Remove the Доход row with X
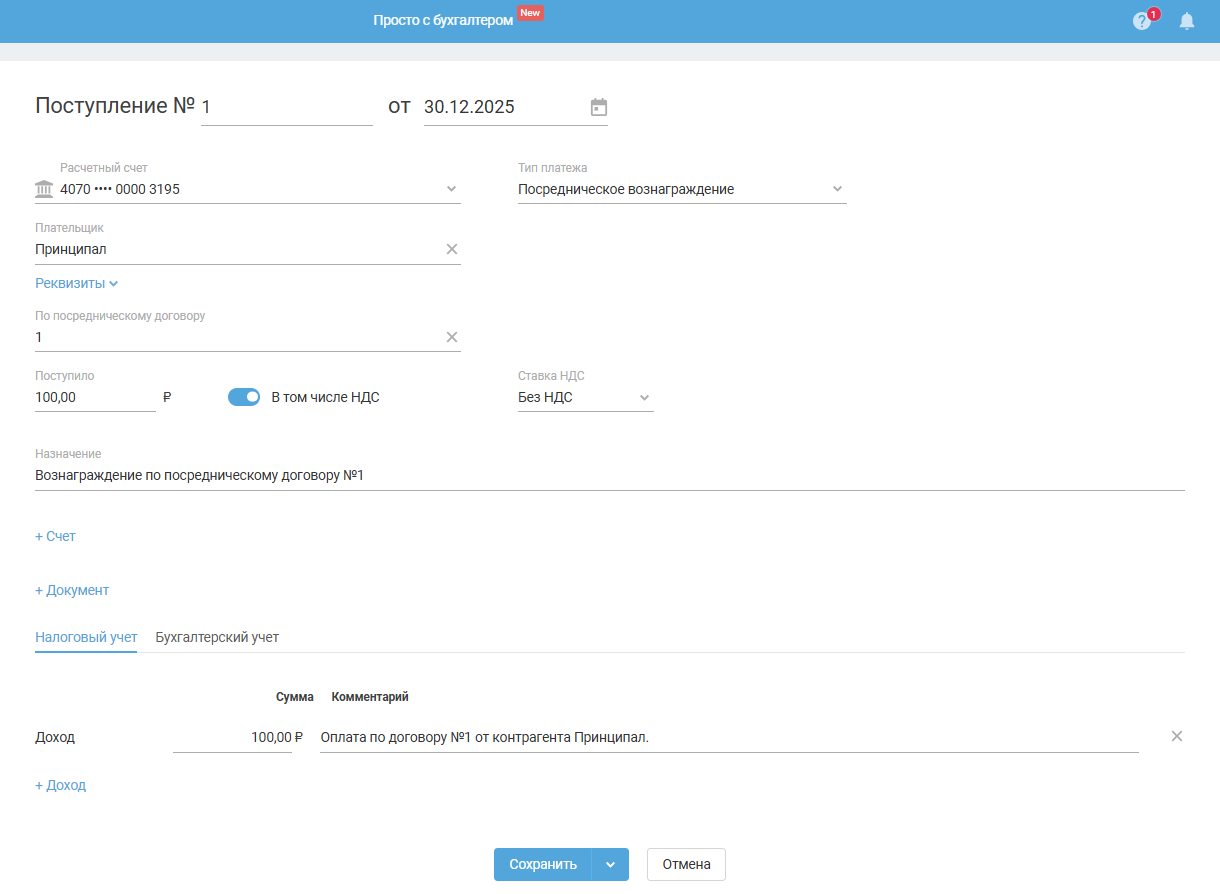 (x=1177, y=736)
